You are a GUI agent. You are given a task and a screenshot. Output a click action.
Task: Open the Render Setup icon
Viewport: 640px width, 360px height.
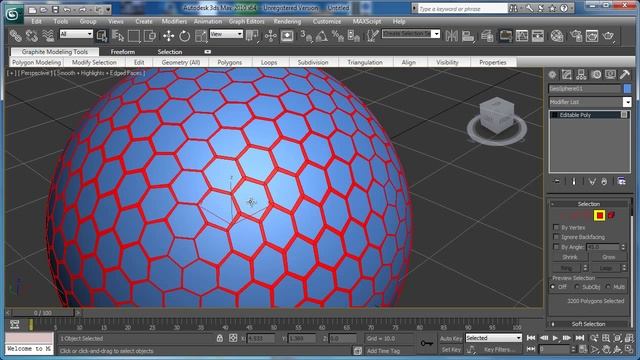tap(576, 36)
